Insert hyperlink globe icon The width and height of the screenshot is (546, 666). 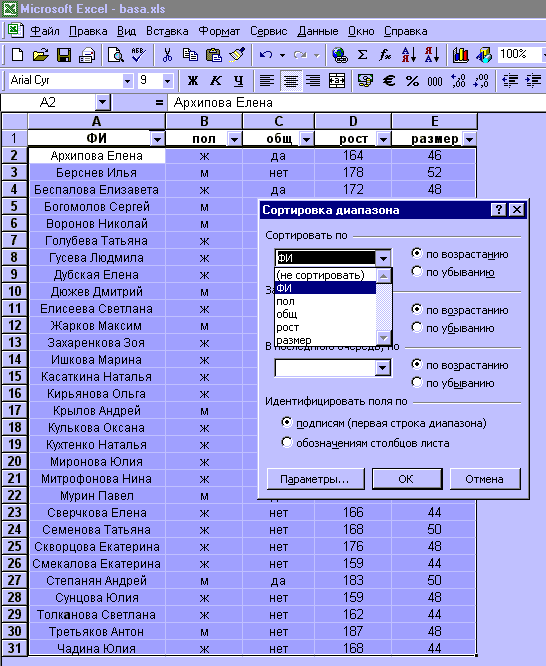click(339, 55)
